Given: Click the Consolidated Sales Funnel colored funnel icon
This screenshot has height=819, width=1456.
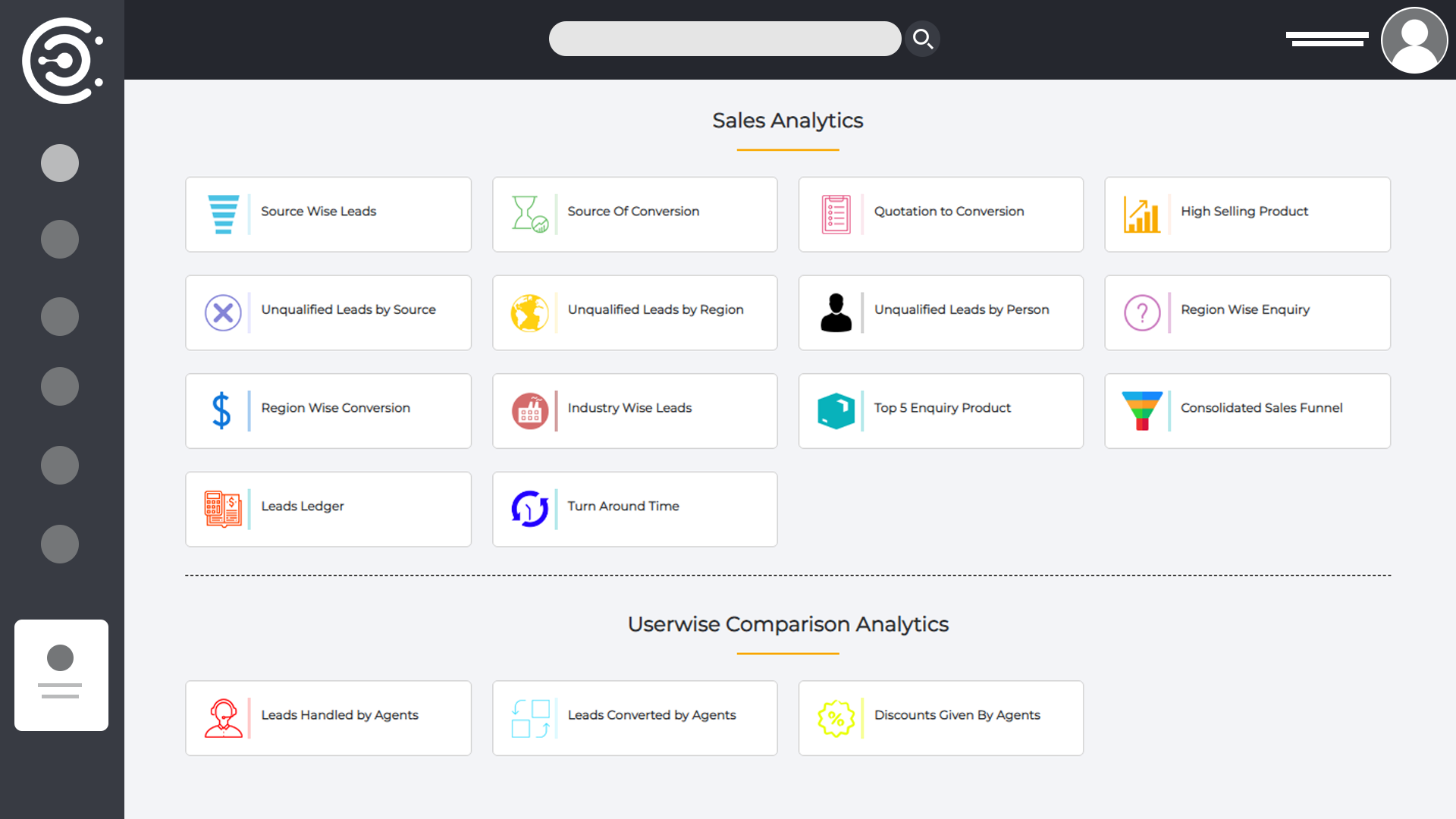Looking at the screenshot, I should point(1142,411).
